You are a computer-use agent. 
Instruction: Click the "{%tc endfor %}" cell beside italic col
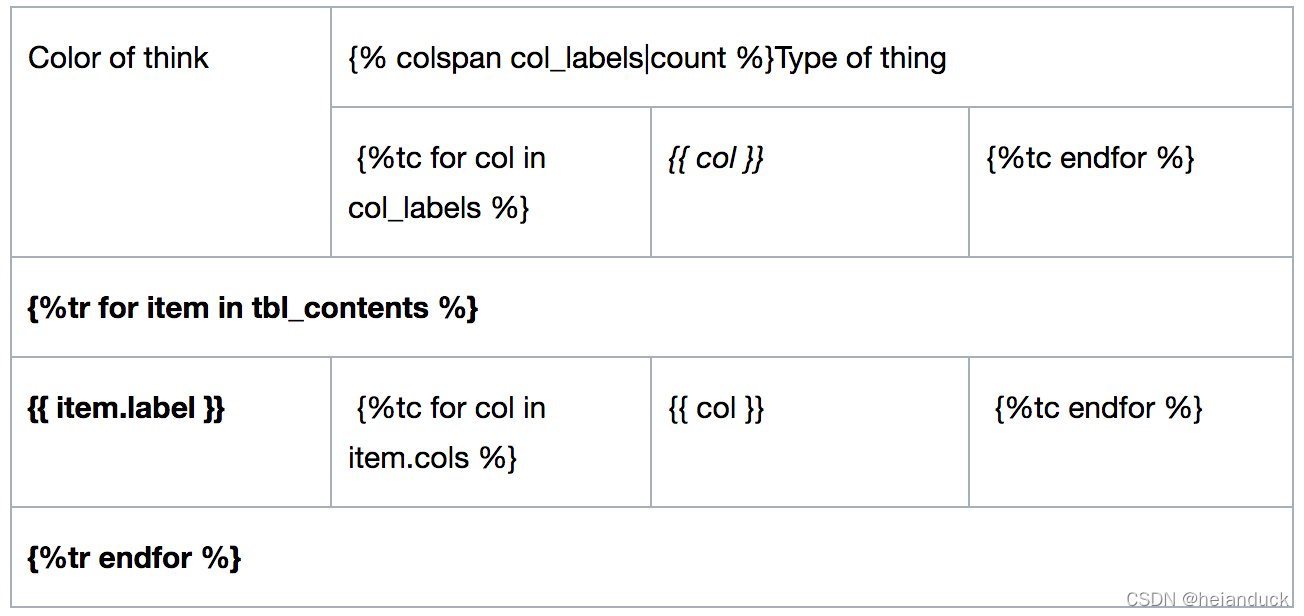(1131, 182)
